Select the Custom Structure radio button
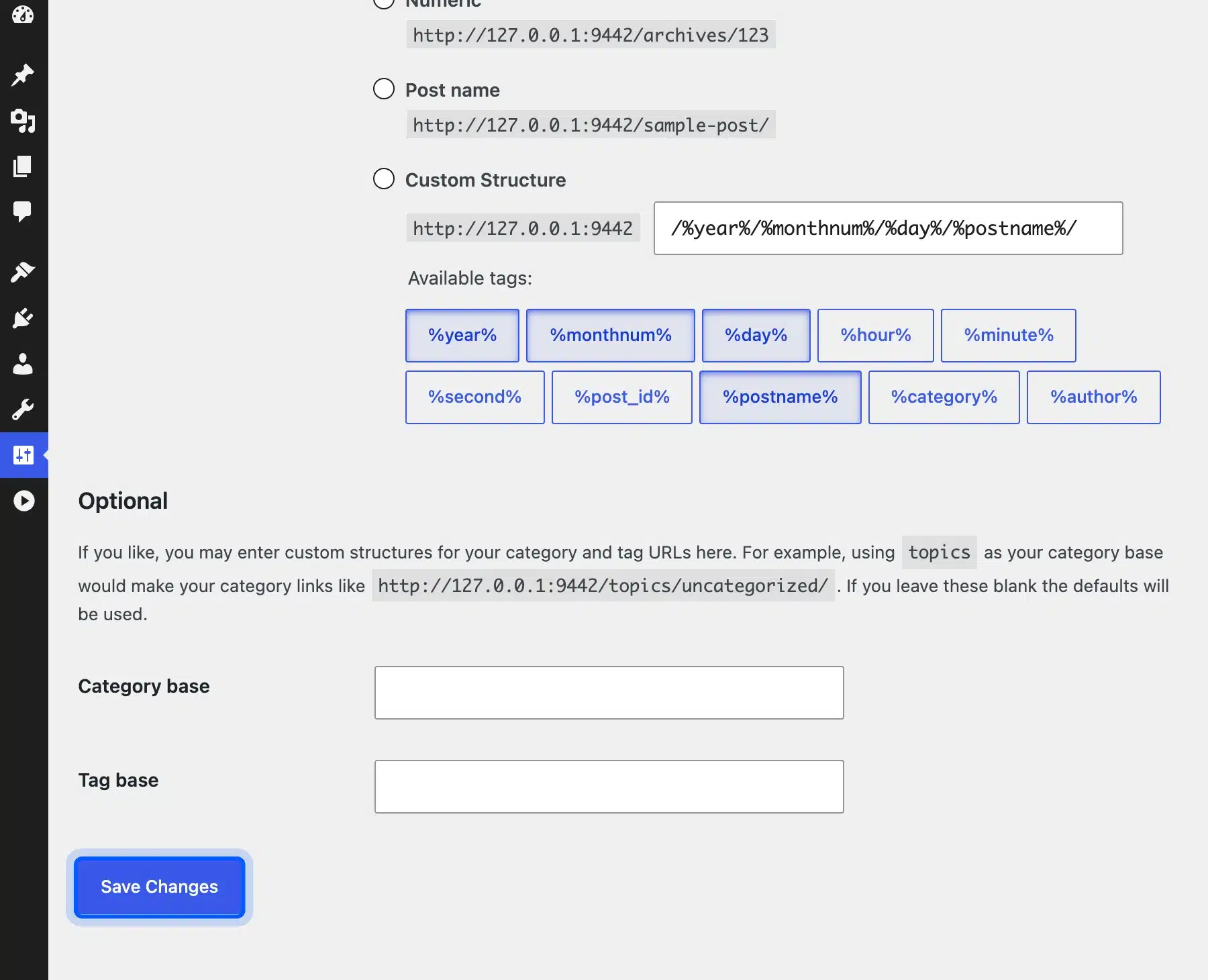This screenshot has width=1208, height=980. coord(384,179)
